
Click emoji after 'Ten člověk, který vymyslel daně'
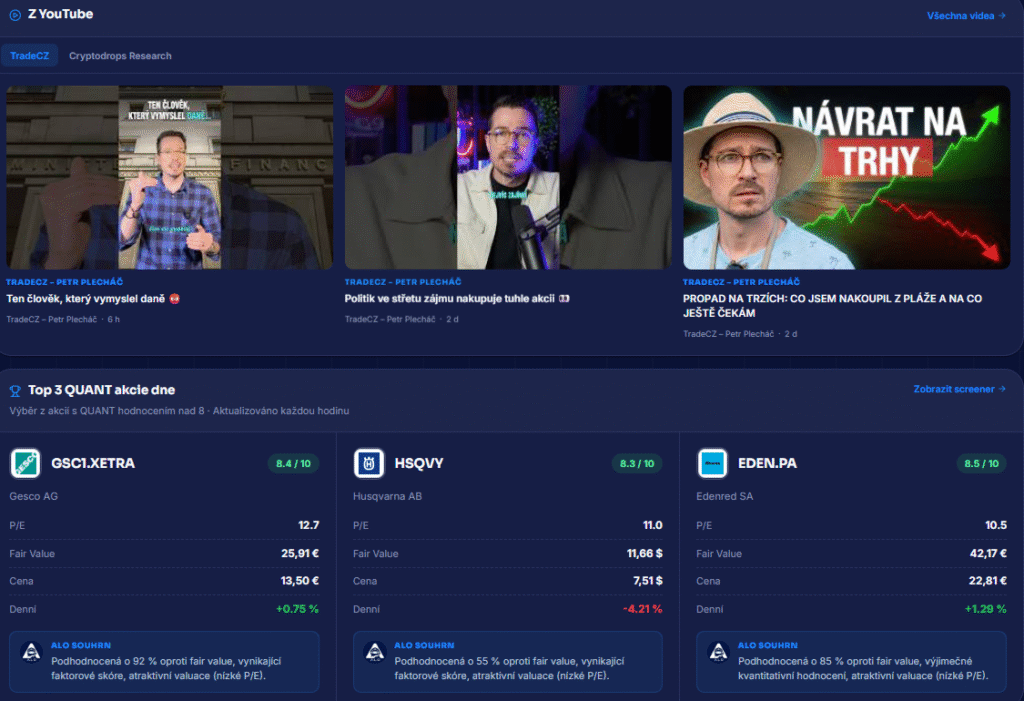pyautogui.click(x=174, y=299)
